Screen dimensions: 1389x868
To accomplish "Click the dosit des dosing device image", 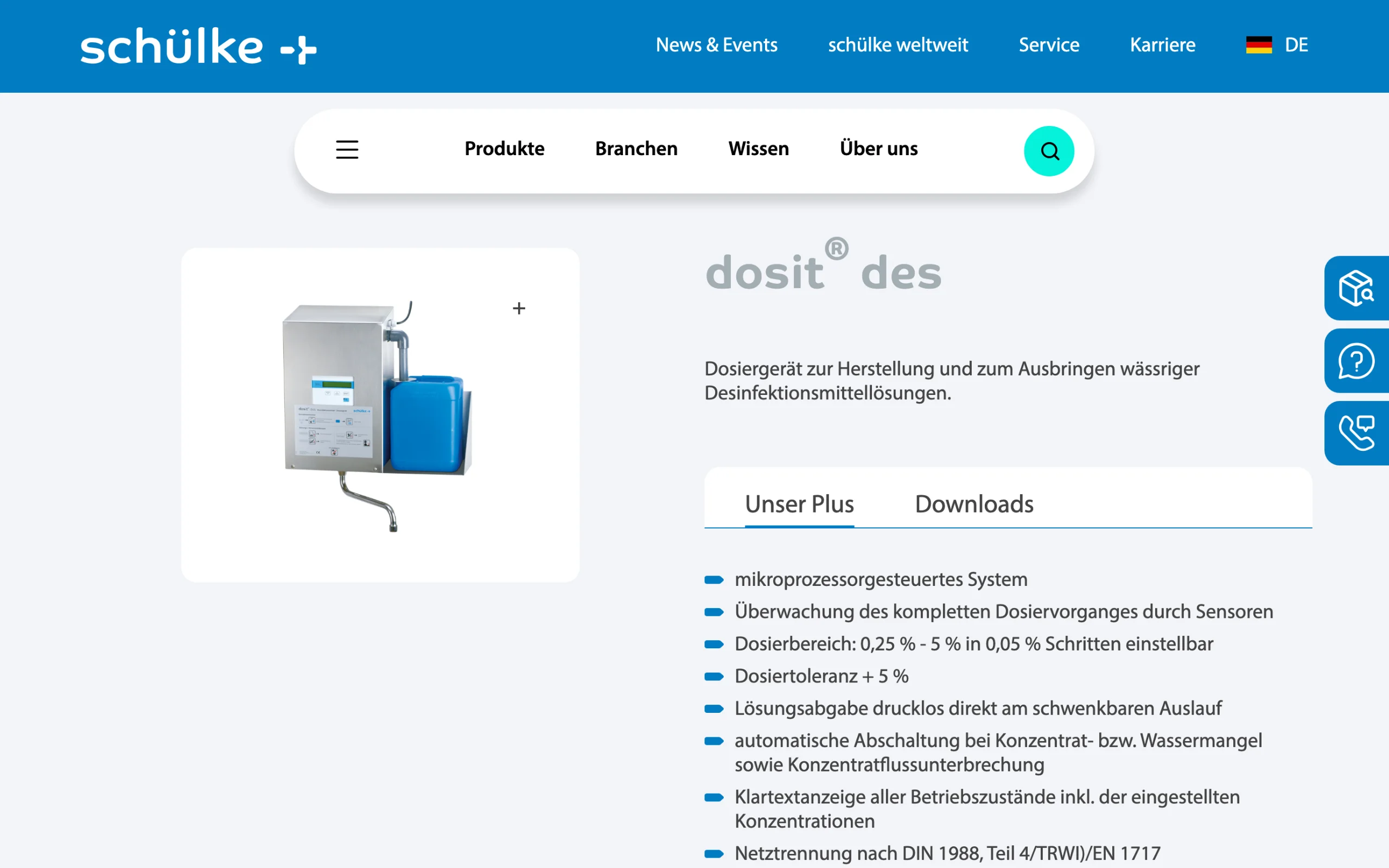I will (377, 416).
